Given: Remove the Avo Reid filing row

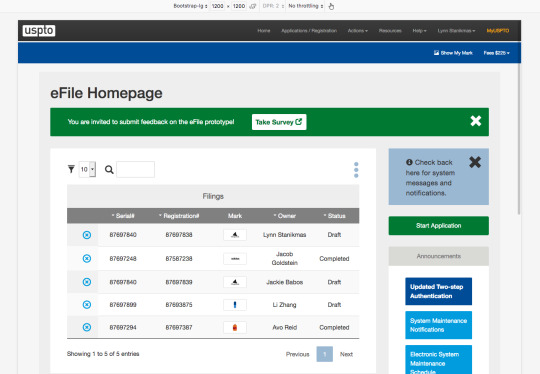Looking at the screenshot, I should [x=87, y=327].
